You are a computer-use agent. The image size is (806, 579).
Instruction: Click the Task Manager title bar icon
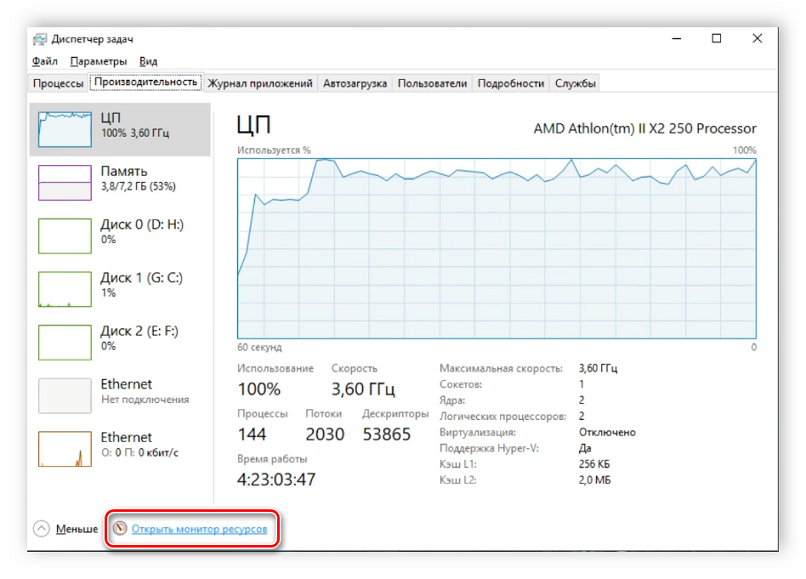(39, 39)
